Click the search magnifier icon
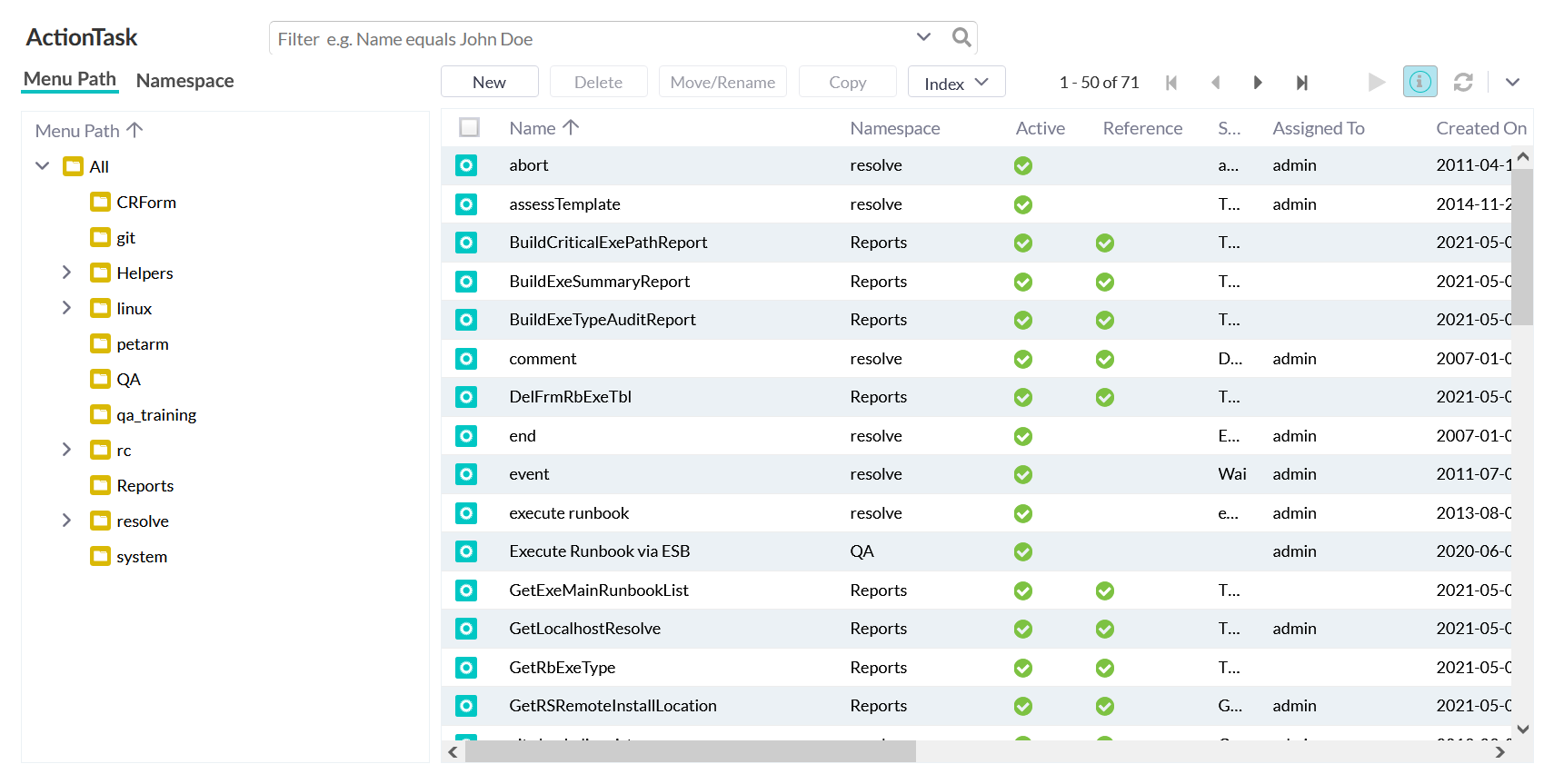 pyautogui.click(x=961, y=37)
